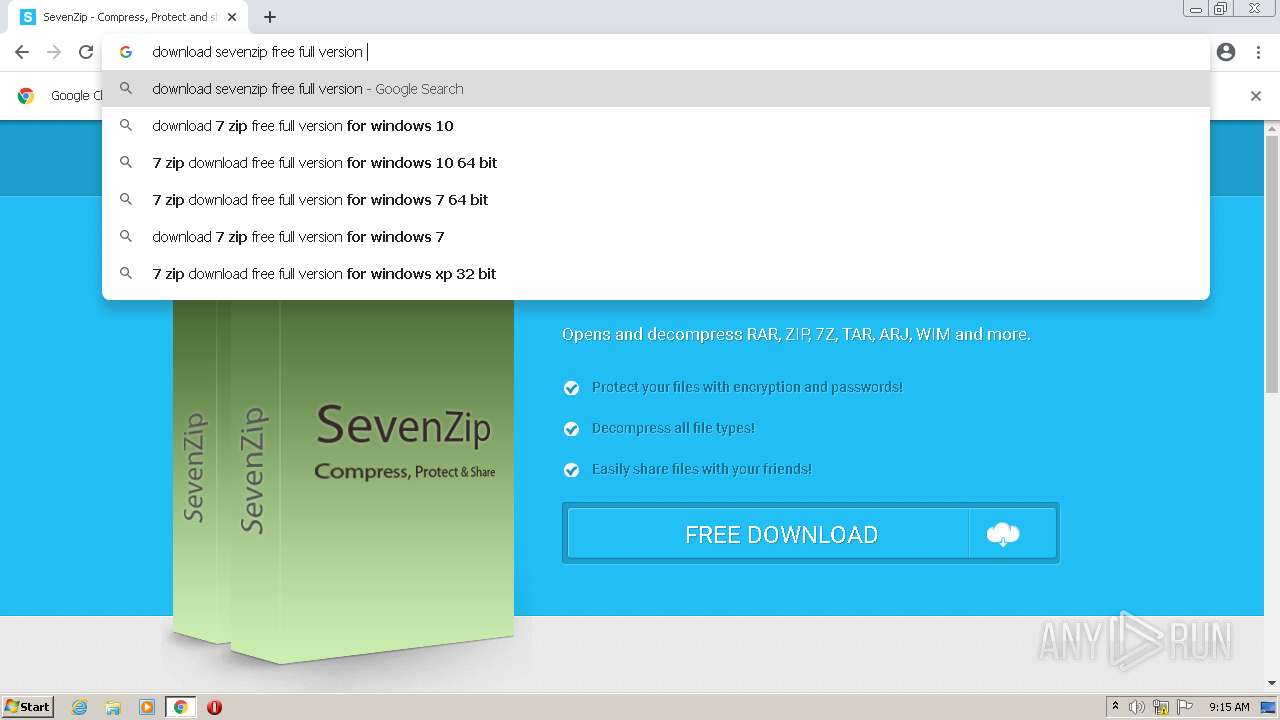This screenshot has width=1280, height=720.
Task: Click the scrollbar down arrow
Action: pyautogui.click(x=1272, y=683)
